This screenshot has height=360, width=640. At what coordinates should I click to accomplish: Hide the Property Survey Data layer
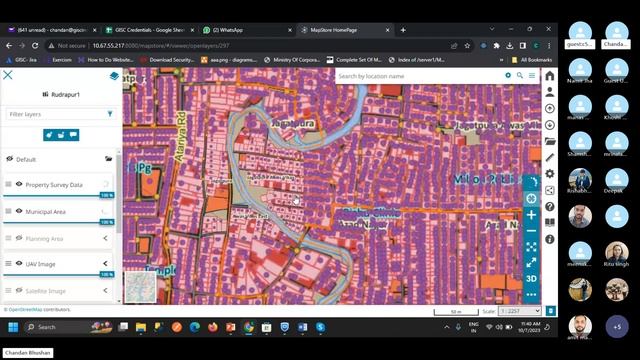pos(19,184)
